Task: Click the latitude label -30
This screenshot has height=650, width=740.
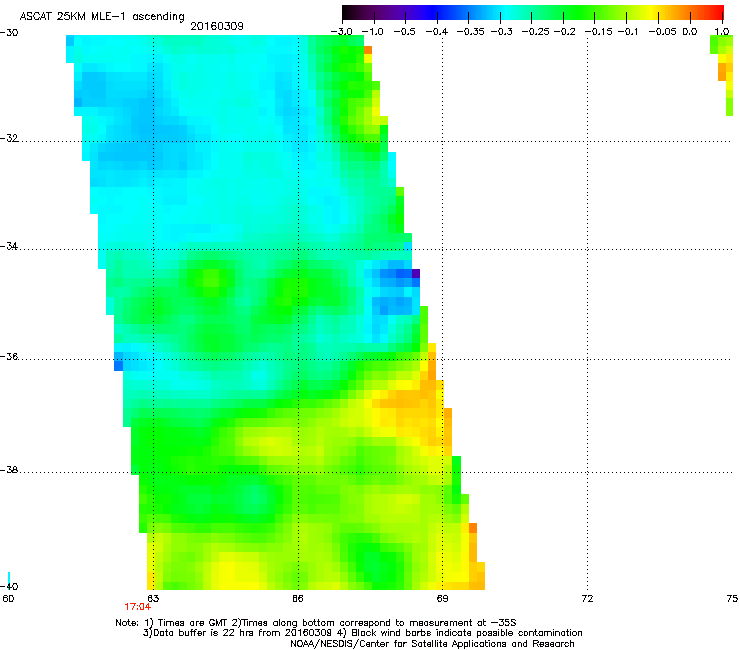Action: tap(9, 33)
